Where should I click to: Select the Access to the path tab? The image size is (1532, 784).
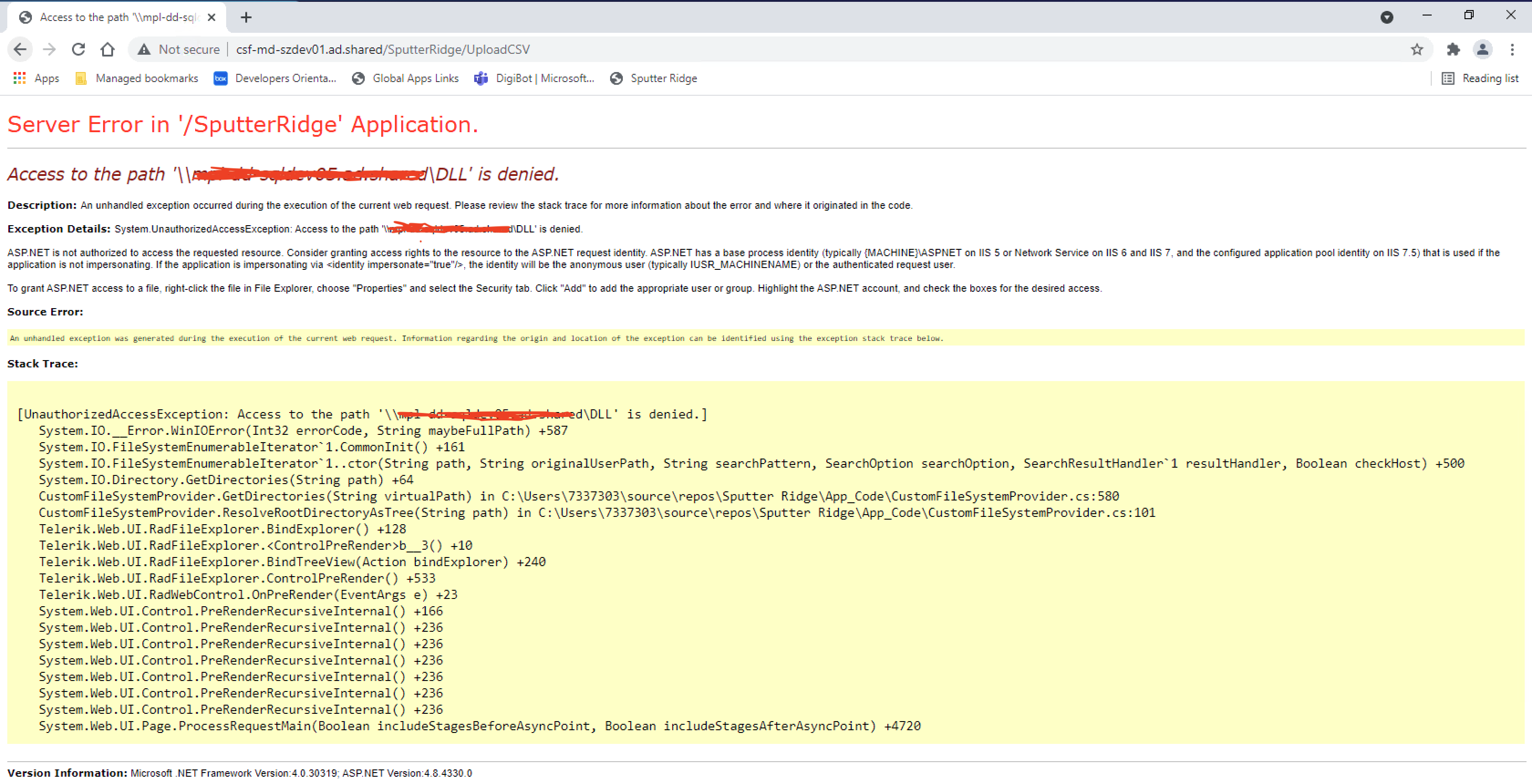[117, 17]
